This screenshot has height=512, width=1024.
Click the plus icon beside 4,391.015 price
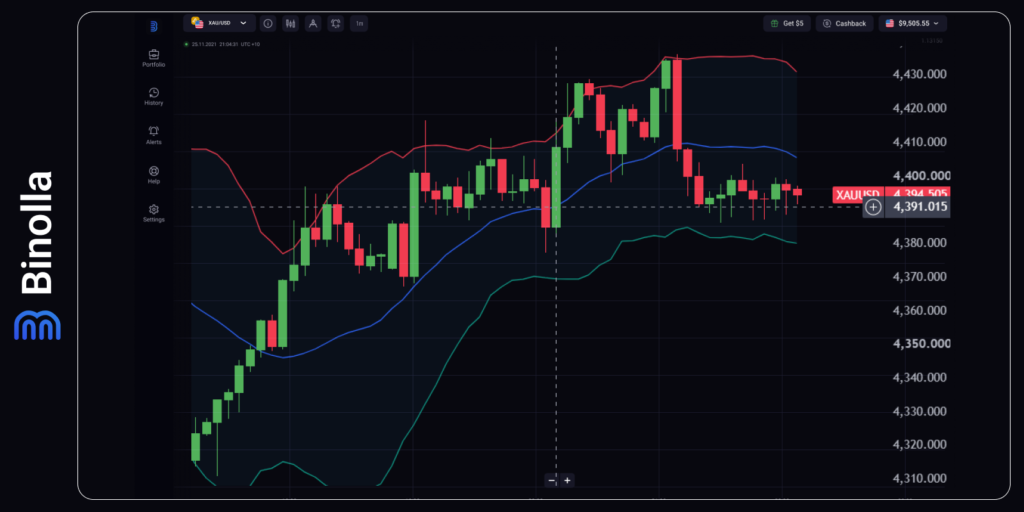pos(873,208)
